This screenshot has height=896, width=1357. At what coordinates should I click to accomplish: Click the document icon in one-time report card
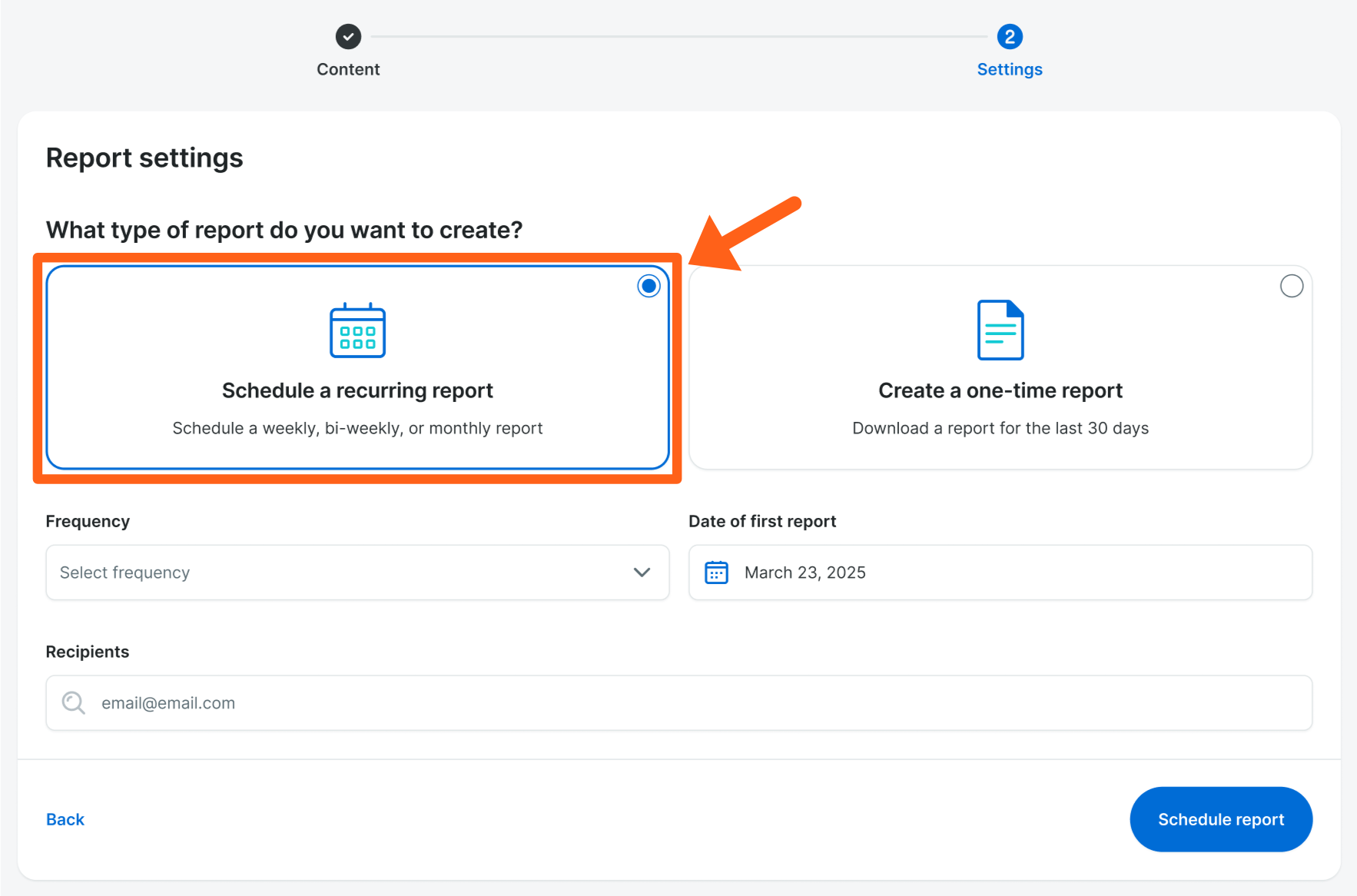tap(1000, 330)
